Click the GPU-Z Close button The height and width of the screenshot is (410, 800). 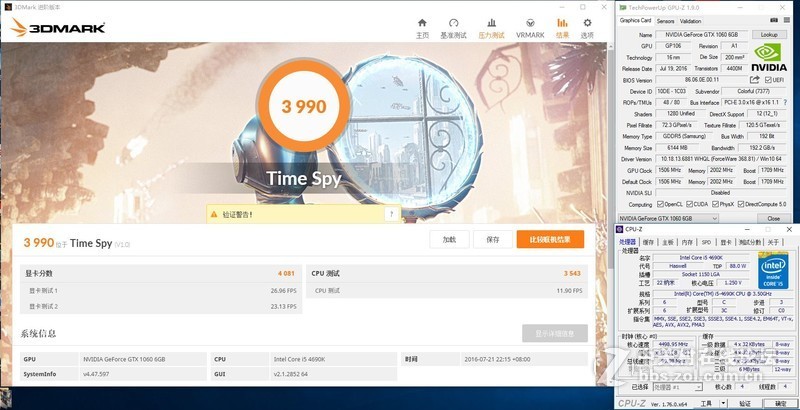pos(773,218)
